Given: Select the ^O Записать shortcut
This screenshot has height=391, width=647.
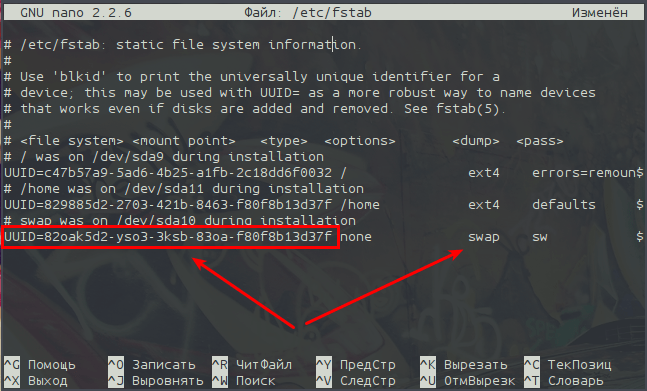Looking at the screenshot, I should click(x=151, y=365).
